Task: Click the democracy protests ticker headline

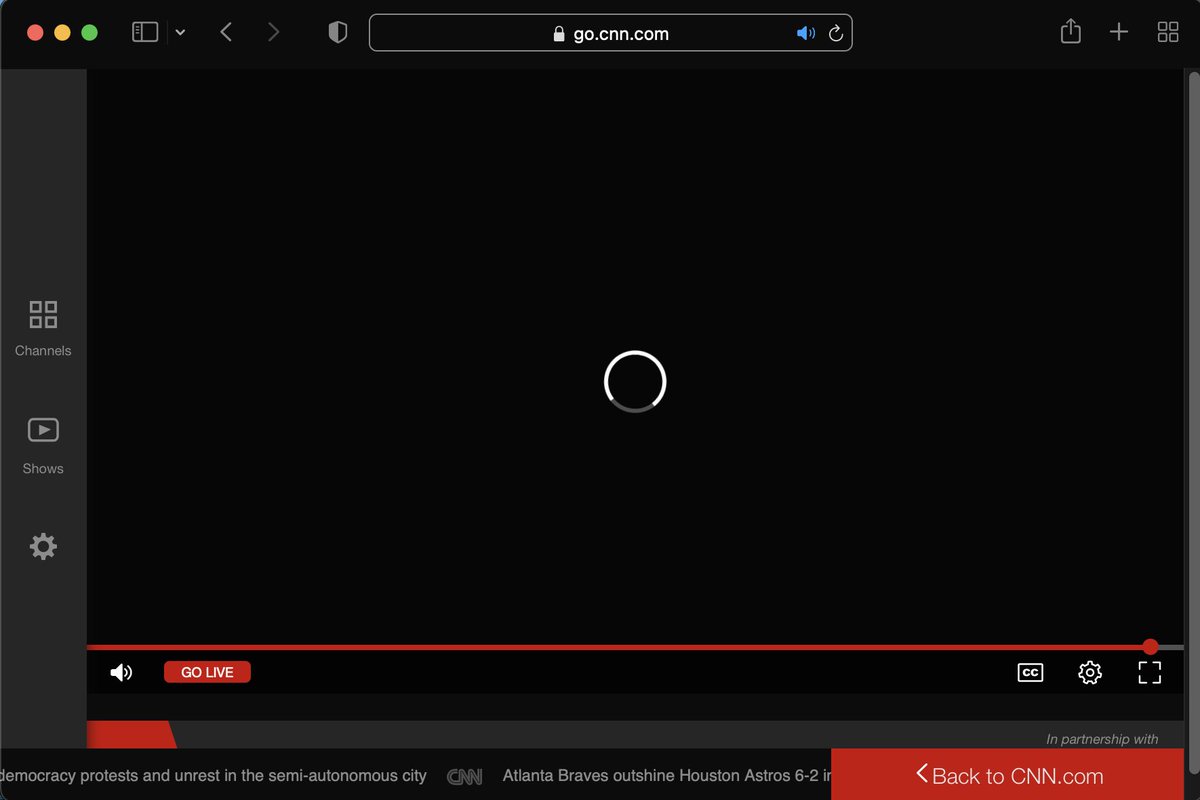Action: 213,775
